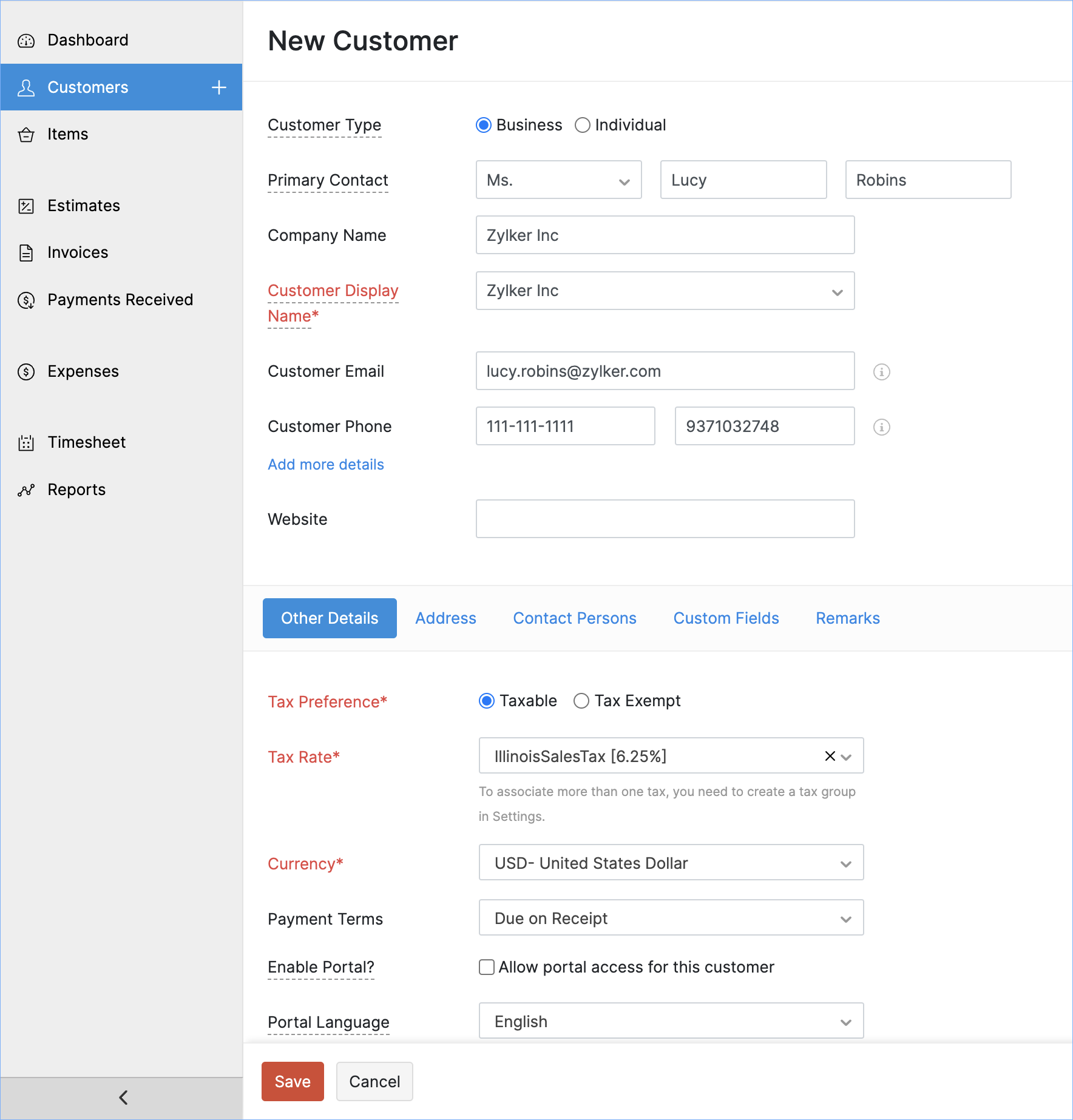Open the Contact Persons tab

pos(574,618)
